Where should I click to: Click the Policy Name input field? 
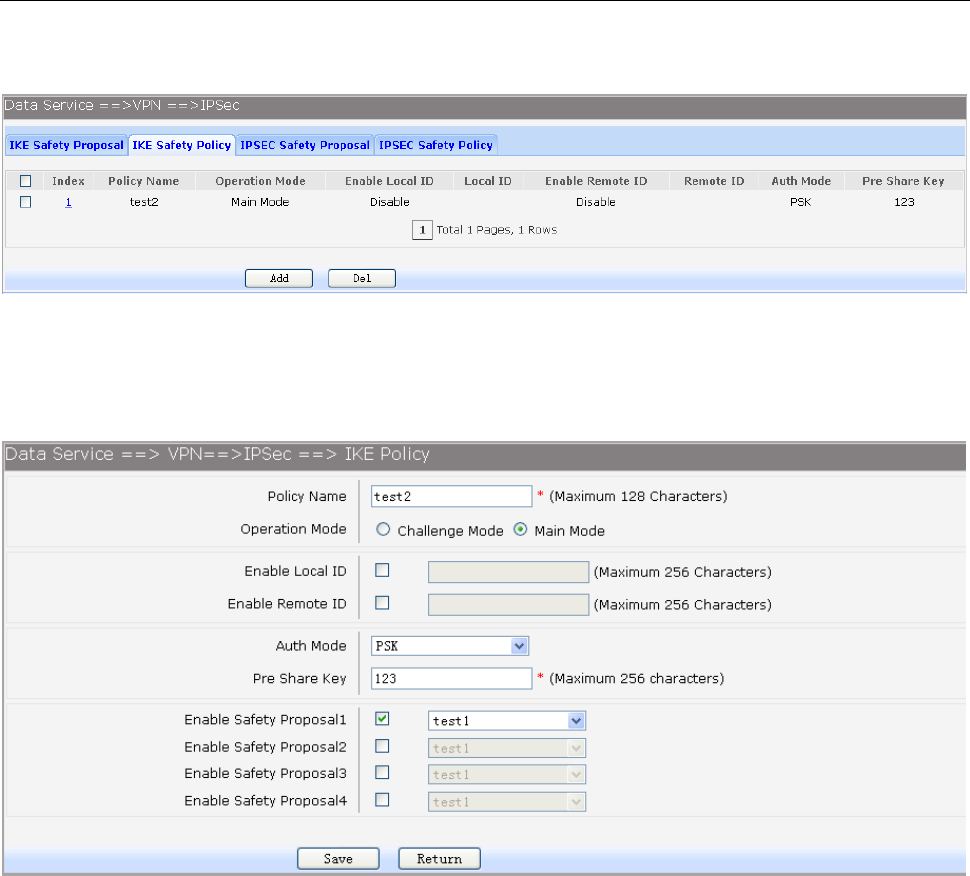(450, 496)
